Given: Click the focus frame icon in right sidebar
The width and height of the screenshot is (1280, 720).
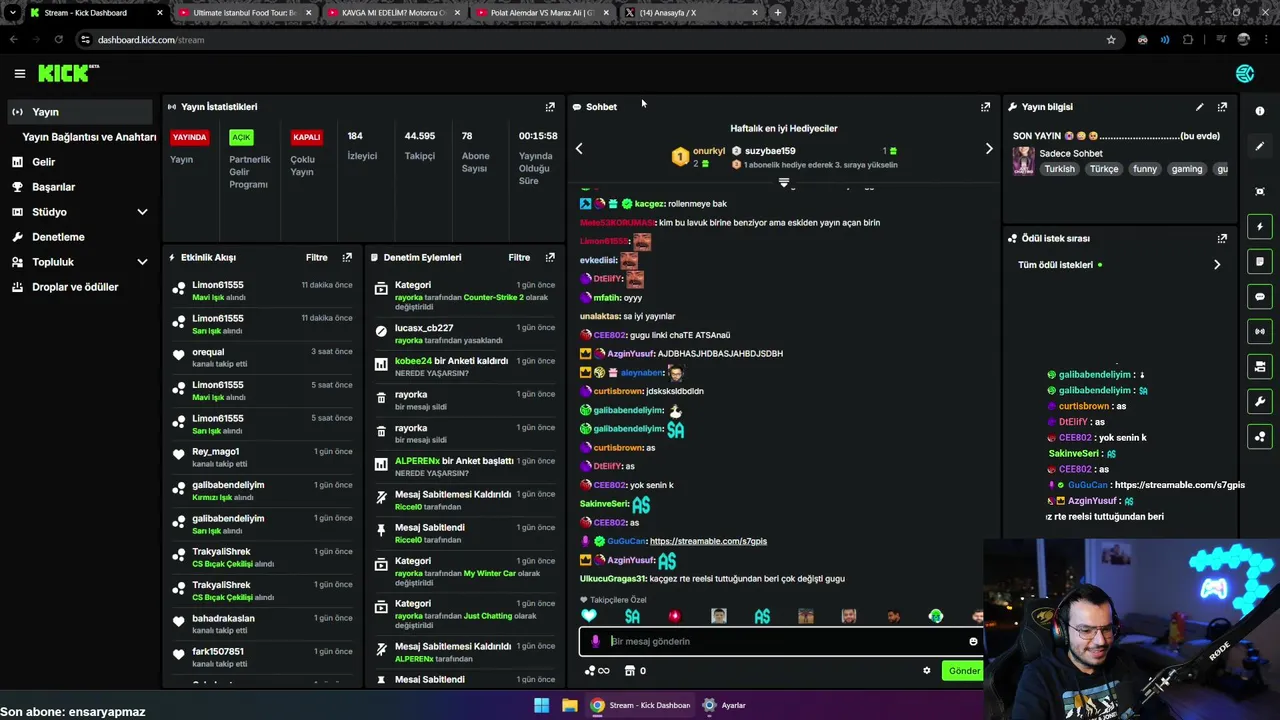Looking at the screenshot, I should (x=1260, y=191).
